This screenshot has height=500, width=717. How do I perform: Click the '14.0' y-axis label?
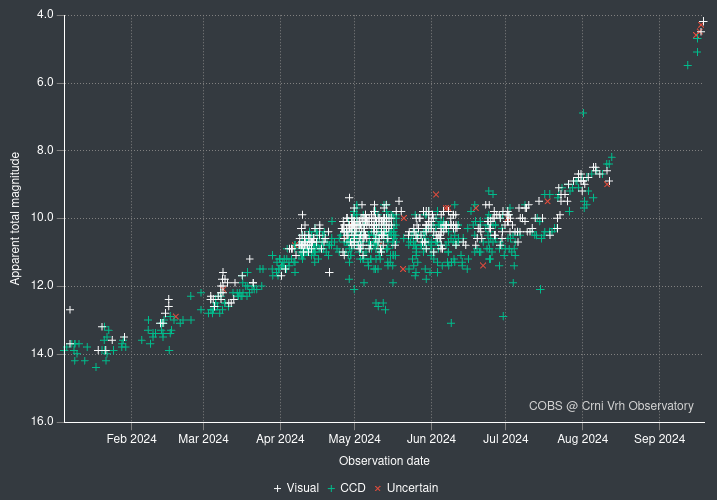[43, 353]
